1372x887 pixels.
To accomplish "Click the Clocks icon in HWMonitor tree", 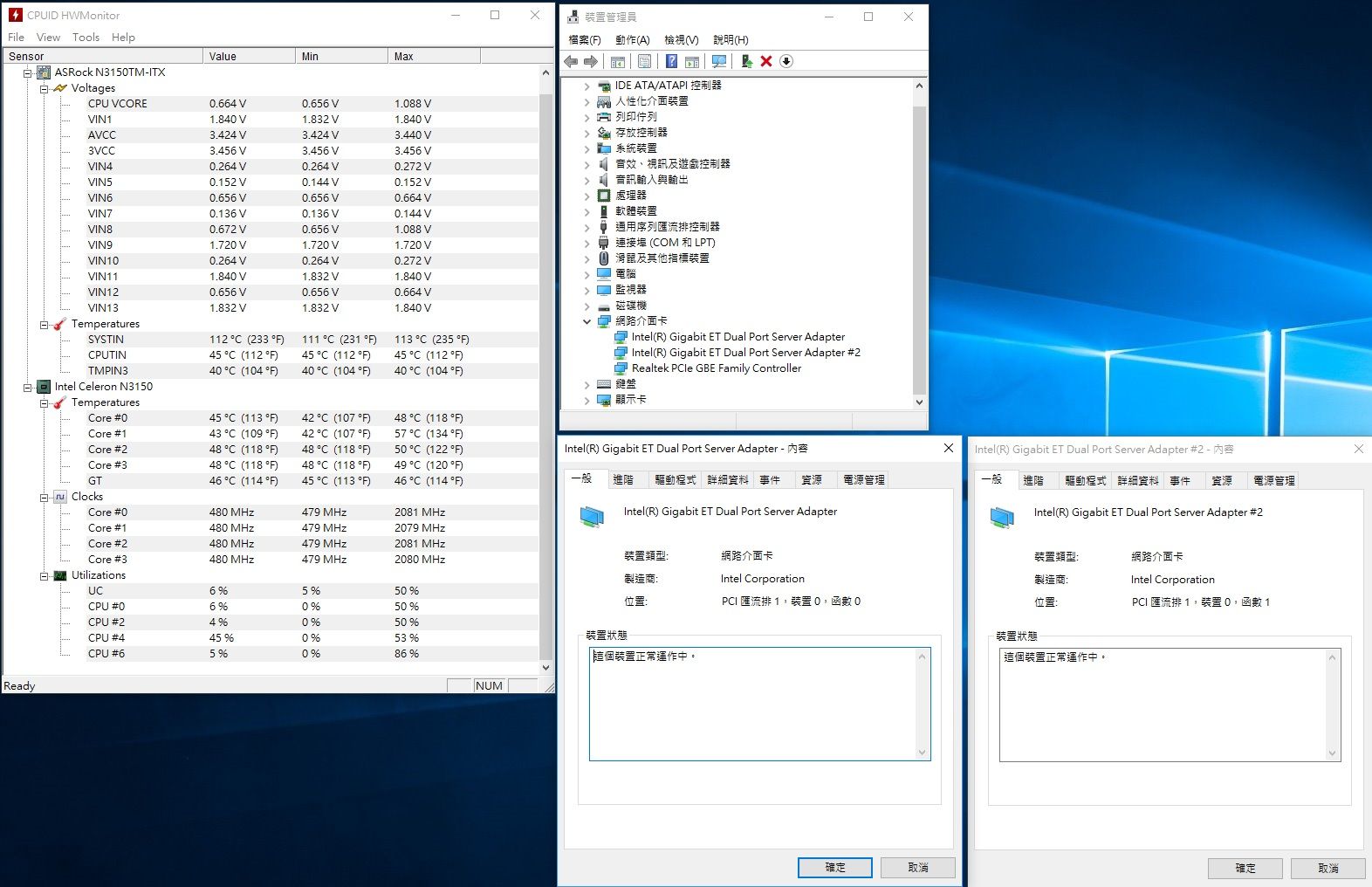I will [60, 497].
